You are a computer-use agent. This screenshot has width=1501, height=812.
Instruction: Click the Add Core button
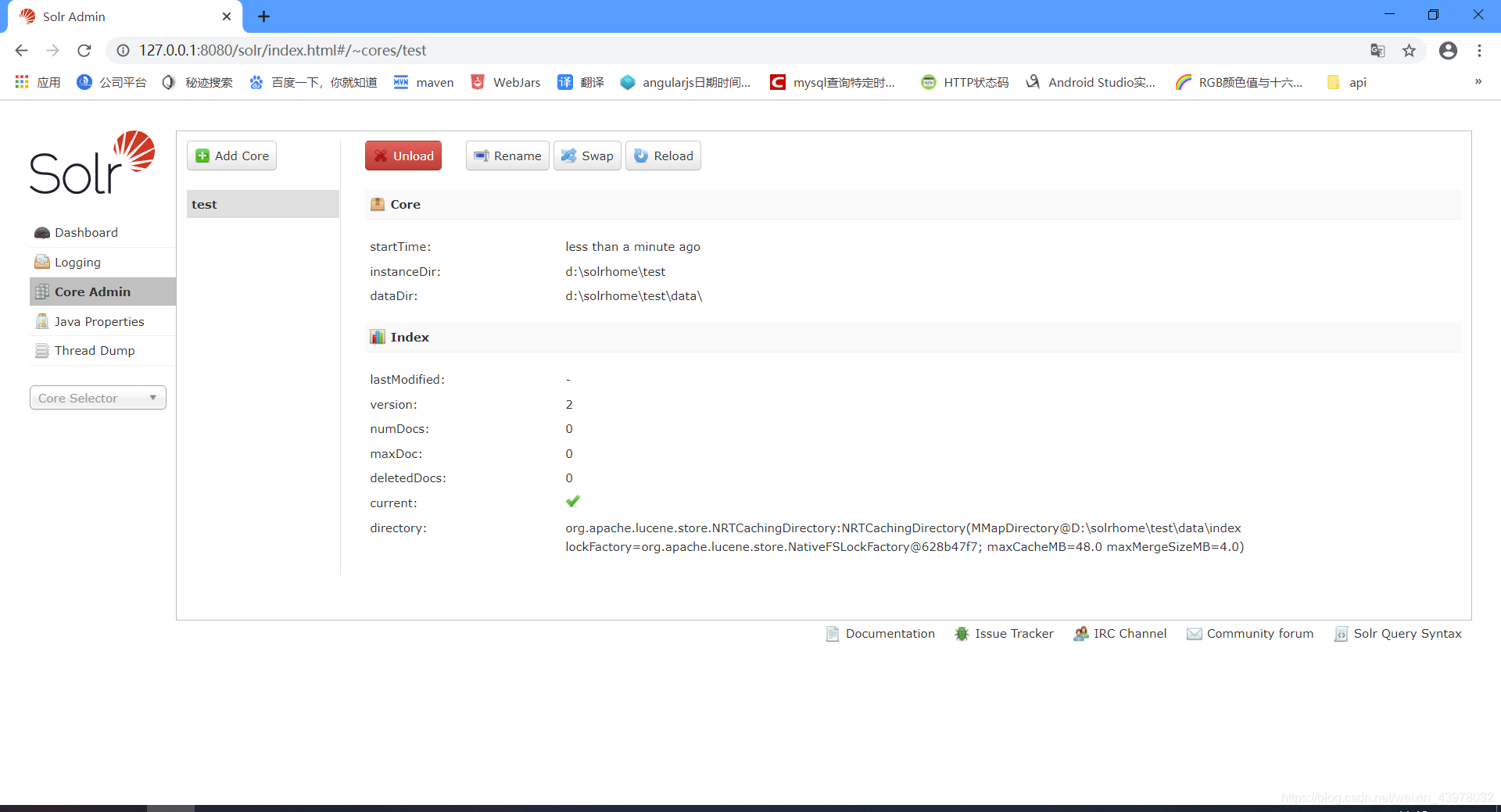point(231,156)
